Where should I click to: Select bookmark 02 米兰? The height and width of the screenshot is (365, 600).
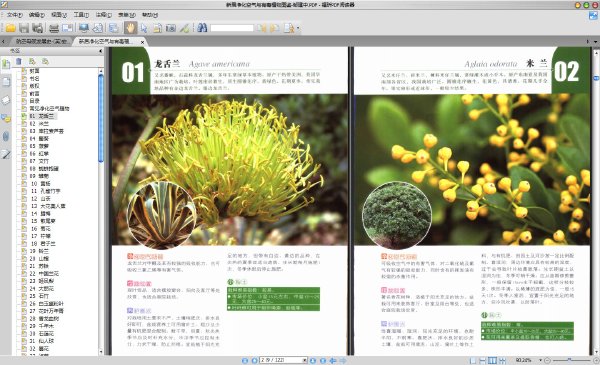point(39,124)
